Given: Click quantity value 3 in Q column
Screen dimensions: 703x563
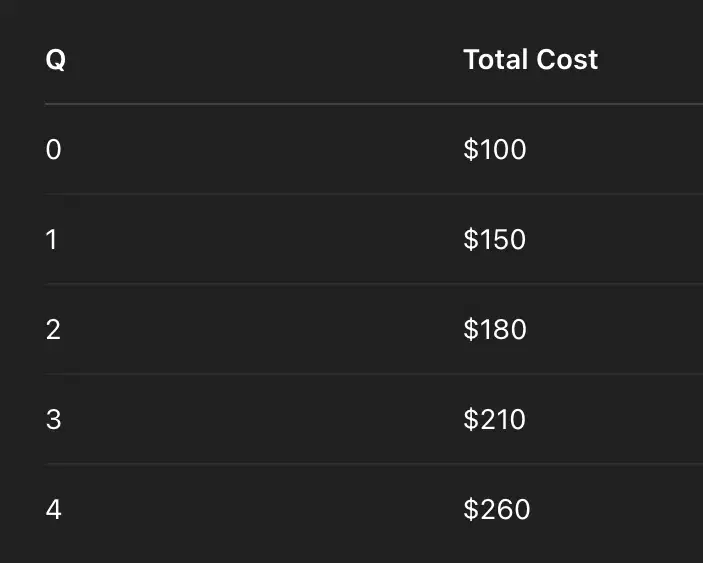Looking at the screenshot, I should [53, 420].
